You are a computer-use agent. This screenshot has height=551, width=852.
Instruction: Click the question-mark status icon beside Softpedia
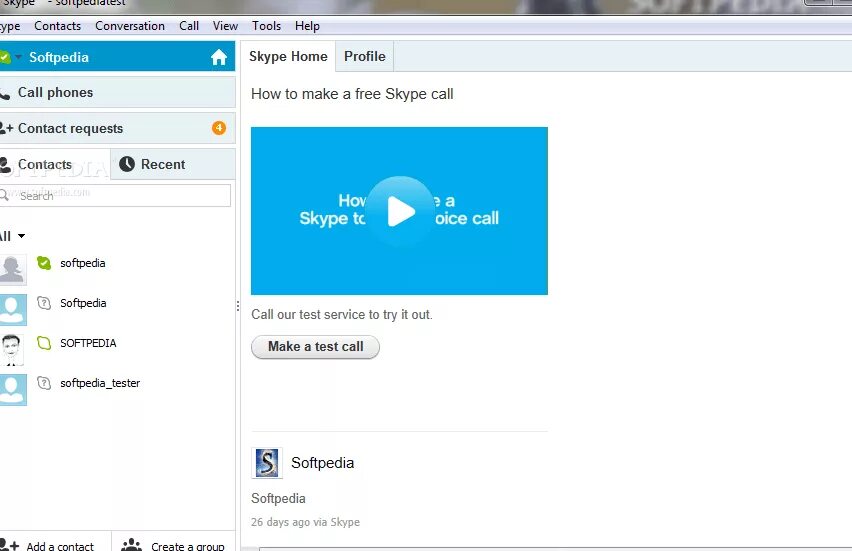point(44,303)
